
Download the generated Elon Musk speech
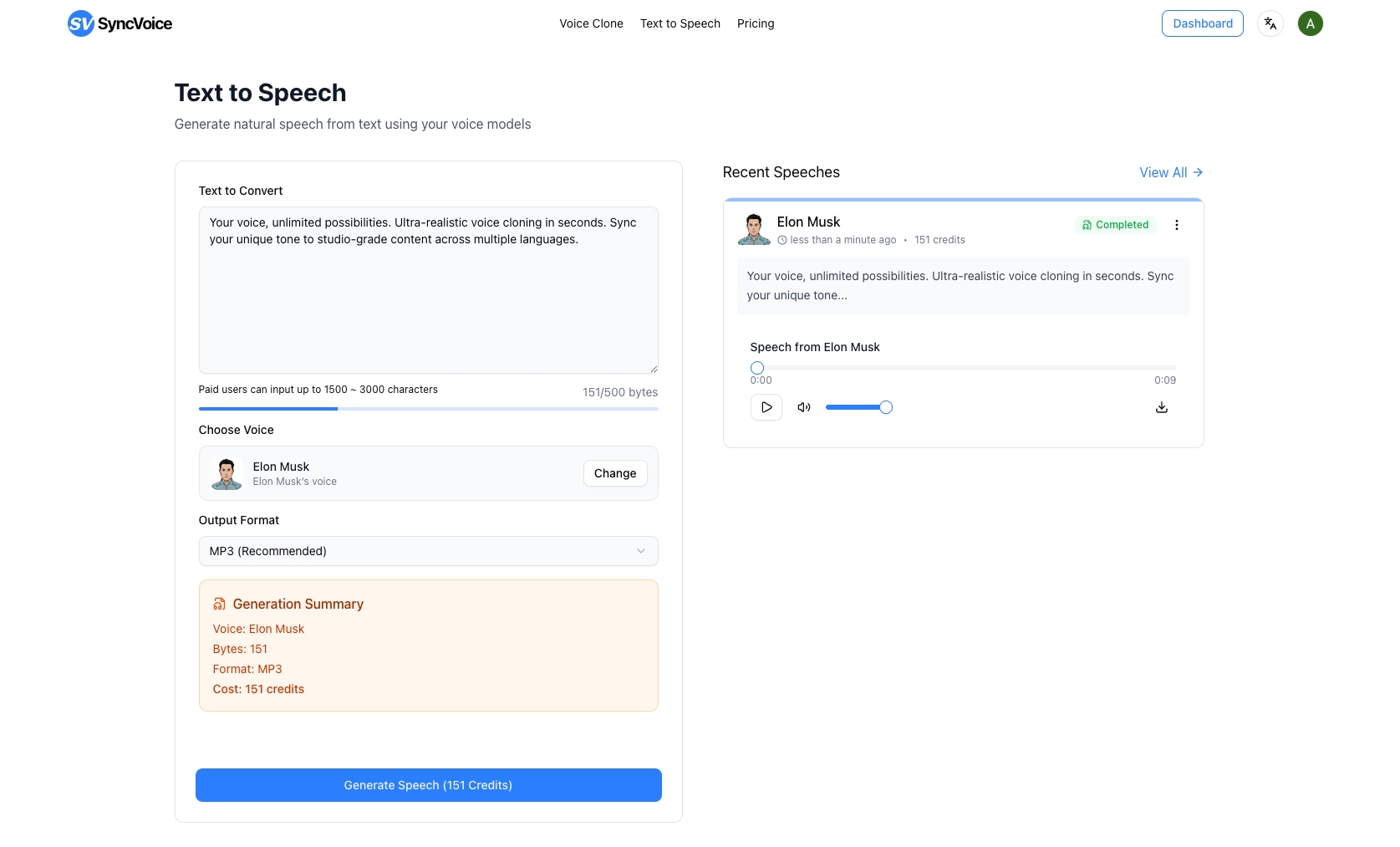point(1161,407)
